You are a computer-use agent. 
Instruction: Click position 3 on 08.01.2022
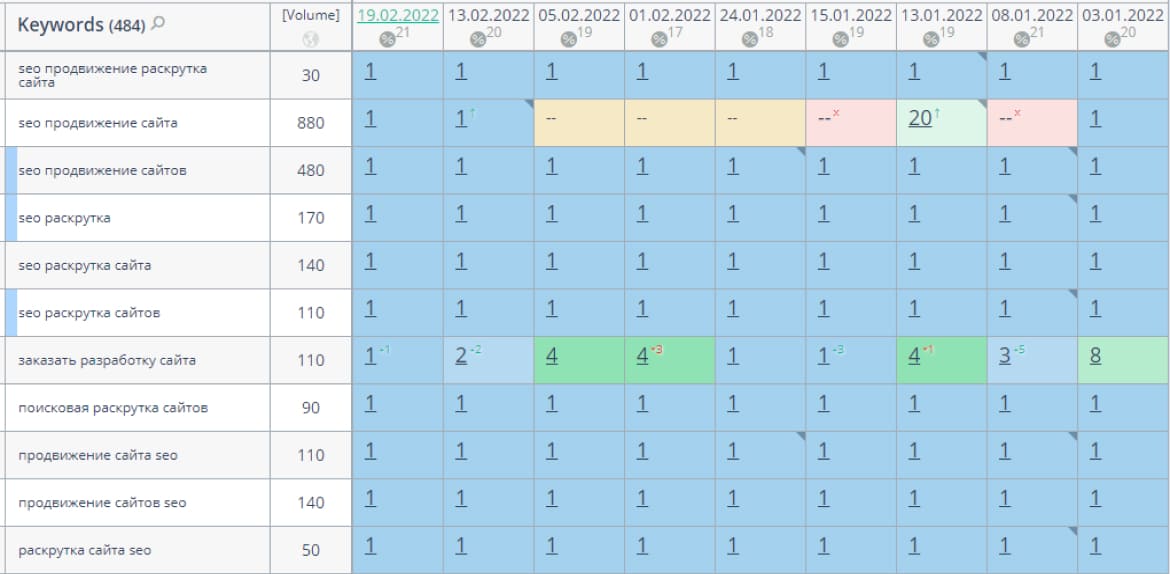tap(1004, 355)
